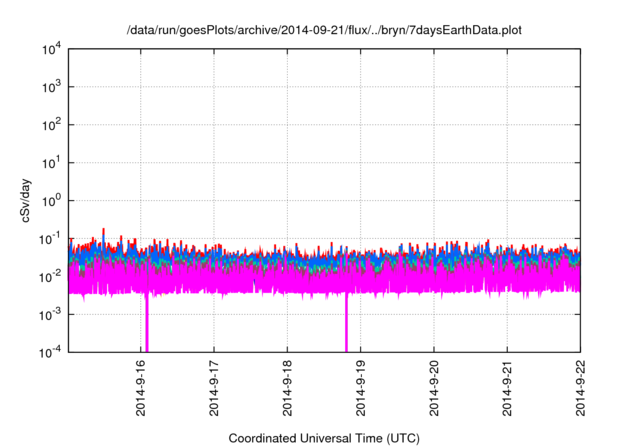This screenshot has height=448, width=640.
Task: Click the 10^-1 y-axis tick label
Action: (x=51, y=239)
